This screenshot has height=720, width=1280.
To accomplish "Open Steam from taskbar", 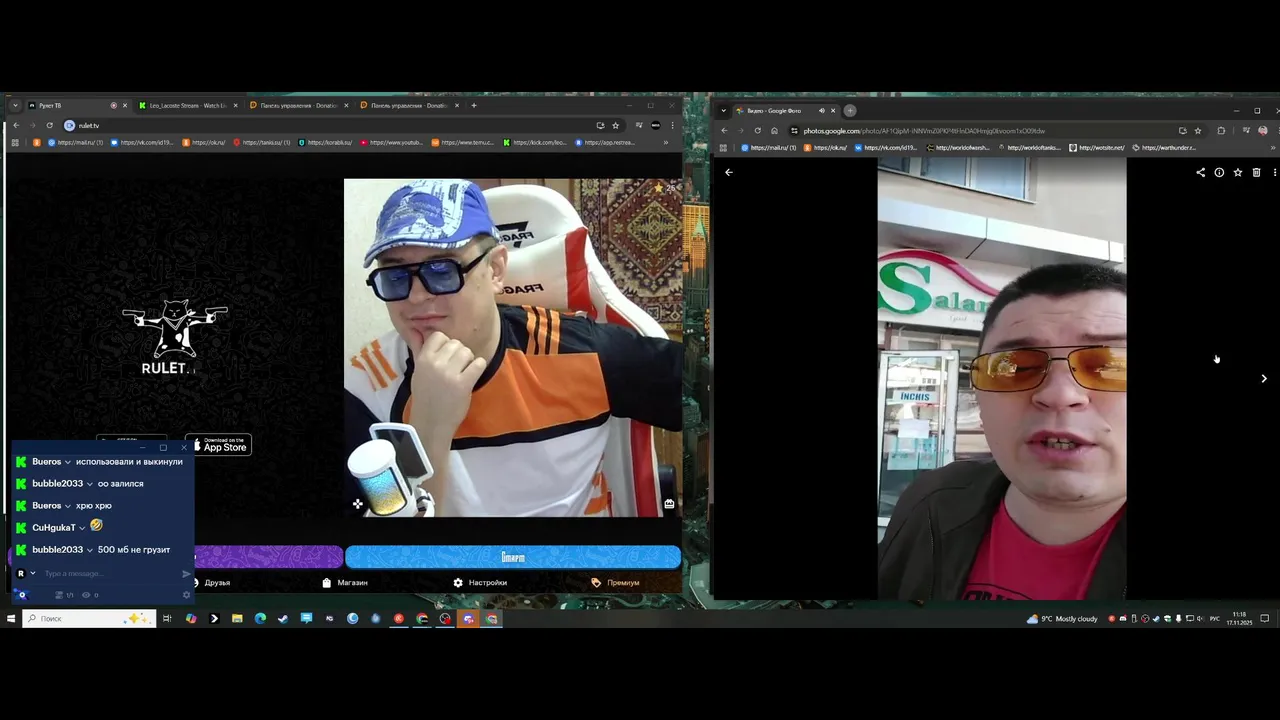I will [x=283, y=618].
